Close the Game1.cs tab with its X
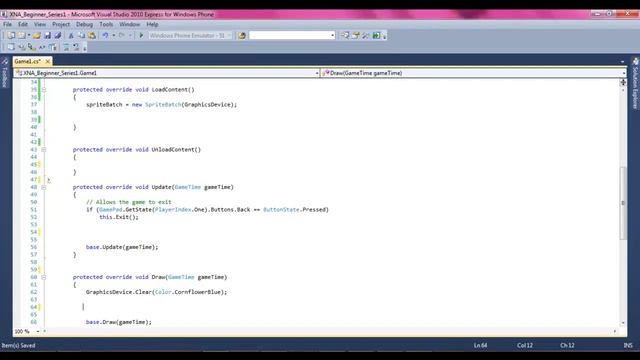This screenshot has width=640, height=360. [x=48, y=61]
